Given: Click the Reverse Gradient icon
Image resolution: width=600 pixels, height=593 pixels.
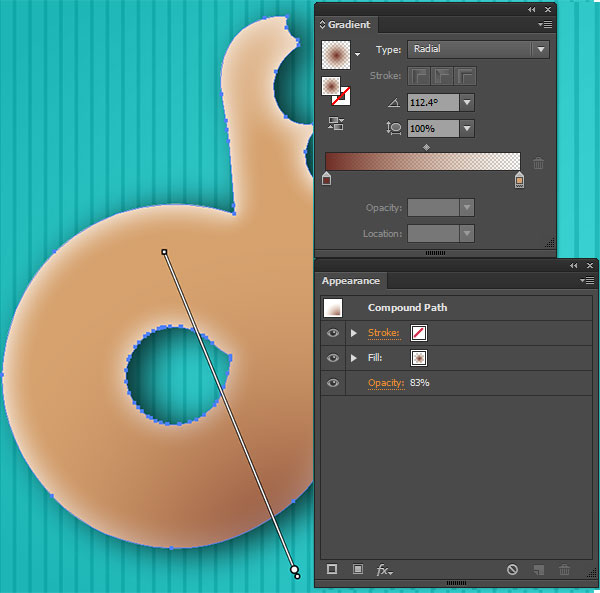Looking at the screenshot, I should pos(335,124).
